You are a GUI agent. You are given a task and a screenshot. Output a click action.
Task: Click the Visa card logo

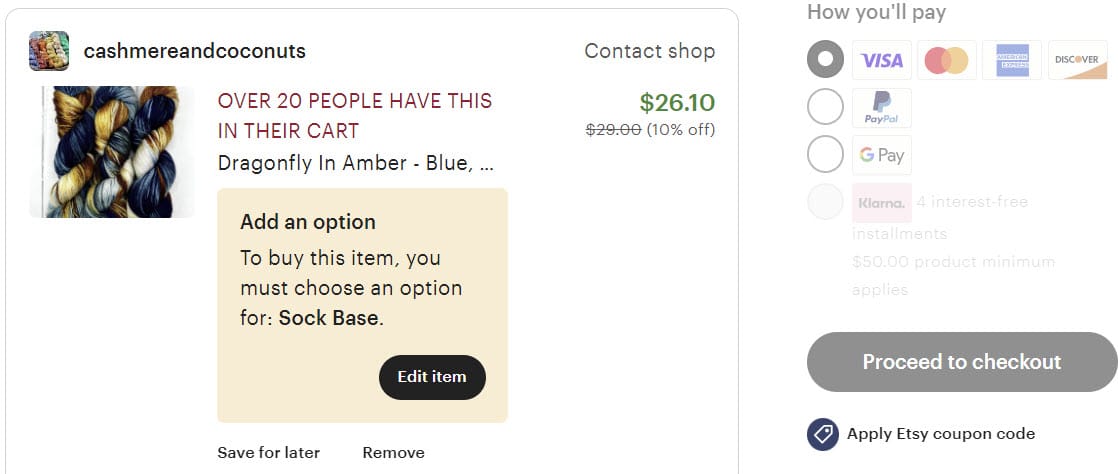tap(881, 60)
